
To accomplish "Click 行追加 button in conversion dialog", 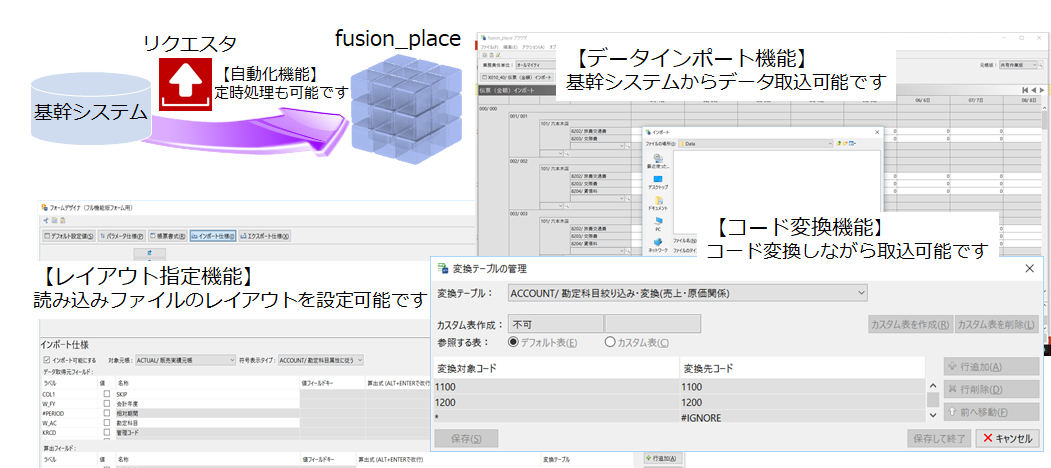I will tap(991, 367).
